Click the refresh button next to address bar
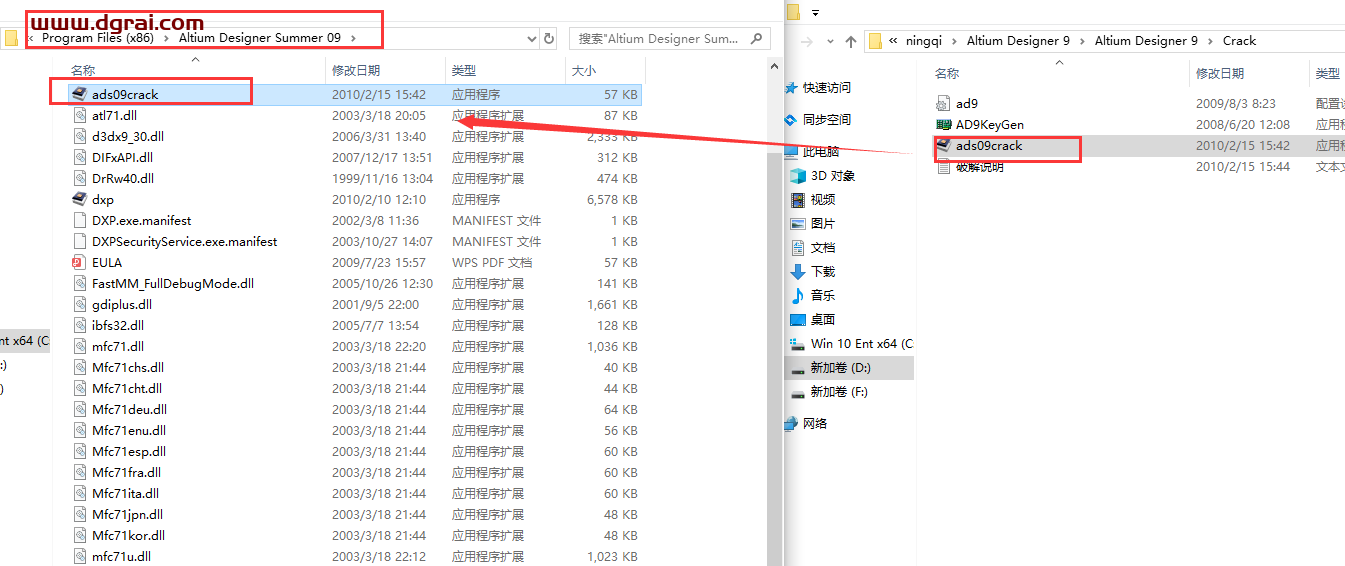This screenshot has height=566, width=1345. click(548, 38)
